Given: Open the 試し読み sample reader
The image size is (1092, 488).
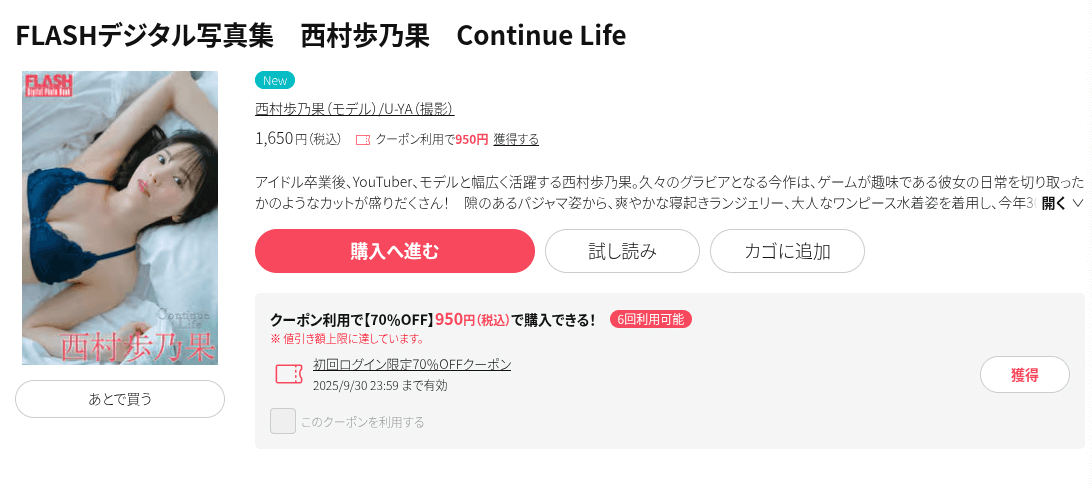Looking at the screenshot, I should pos(622,251).
